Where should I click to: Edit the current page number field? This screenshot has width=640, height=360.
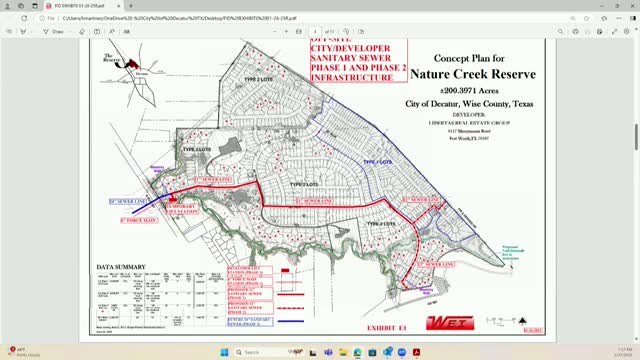(x=315, y=31)
